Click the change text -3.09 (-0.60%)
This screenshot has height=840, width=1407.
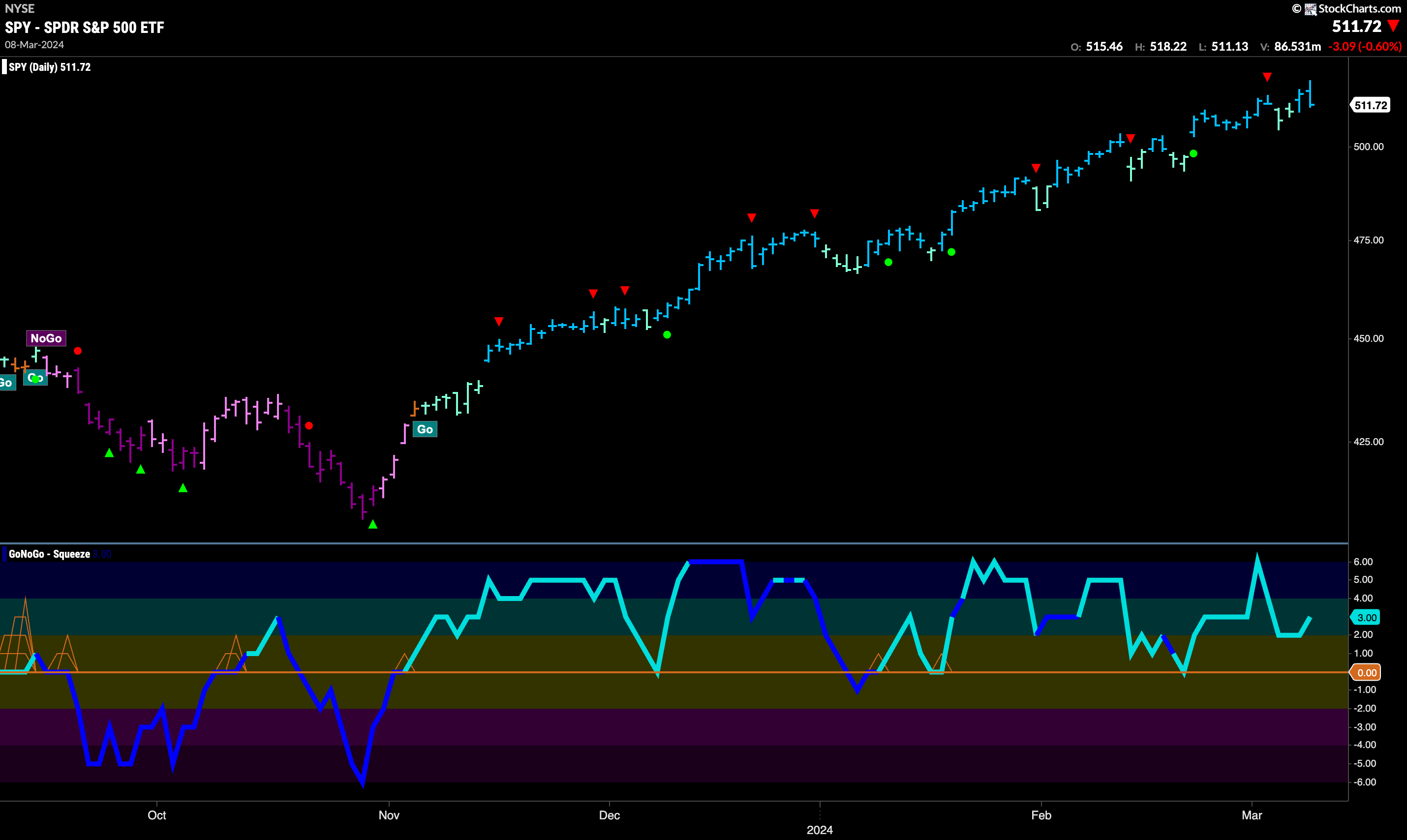tap(1365, 46)
